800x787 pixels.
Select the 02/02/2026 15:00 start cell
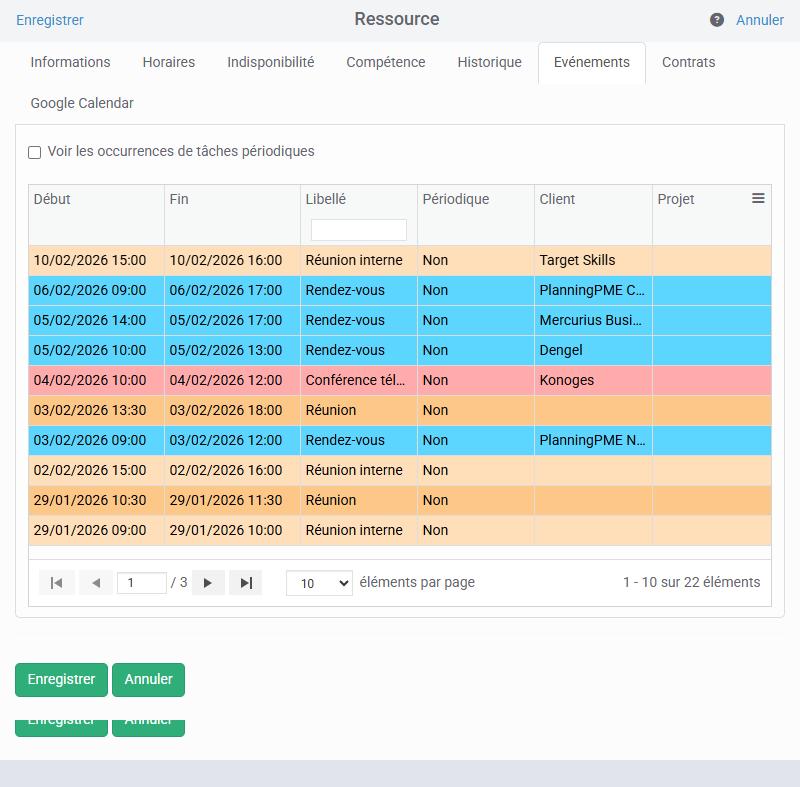[x=96, y=470]
